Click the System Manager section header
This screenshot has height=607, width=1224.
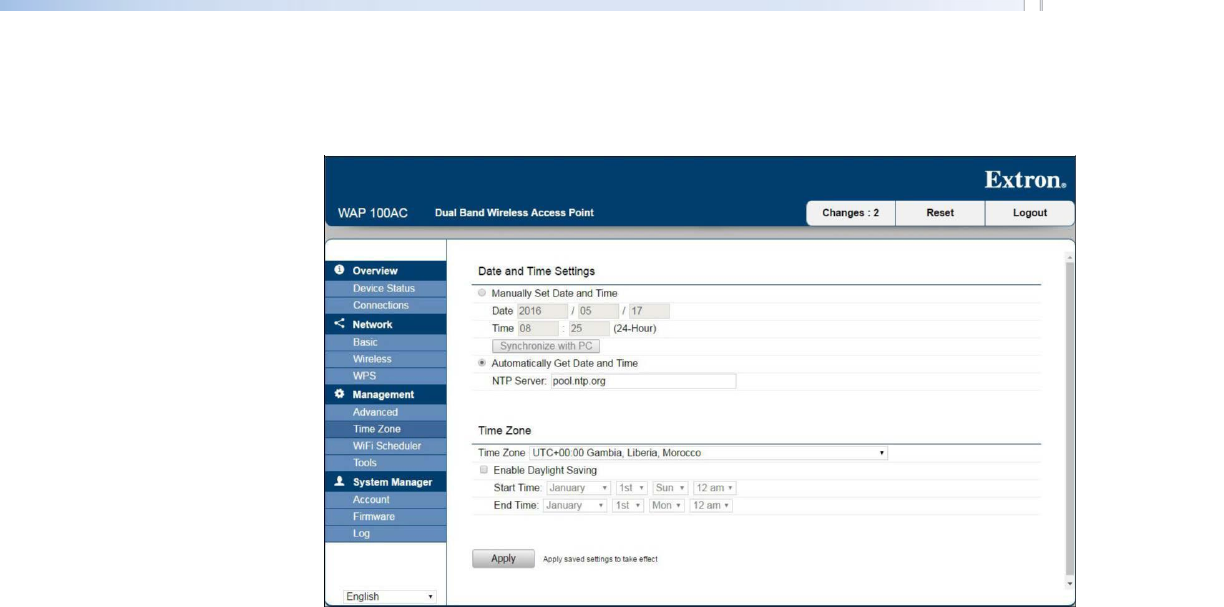pos(386,482)
